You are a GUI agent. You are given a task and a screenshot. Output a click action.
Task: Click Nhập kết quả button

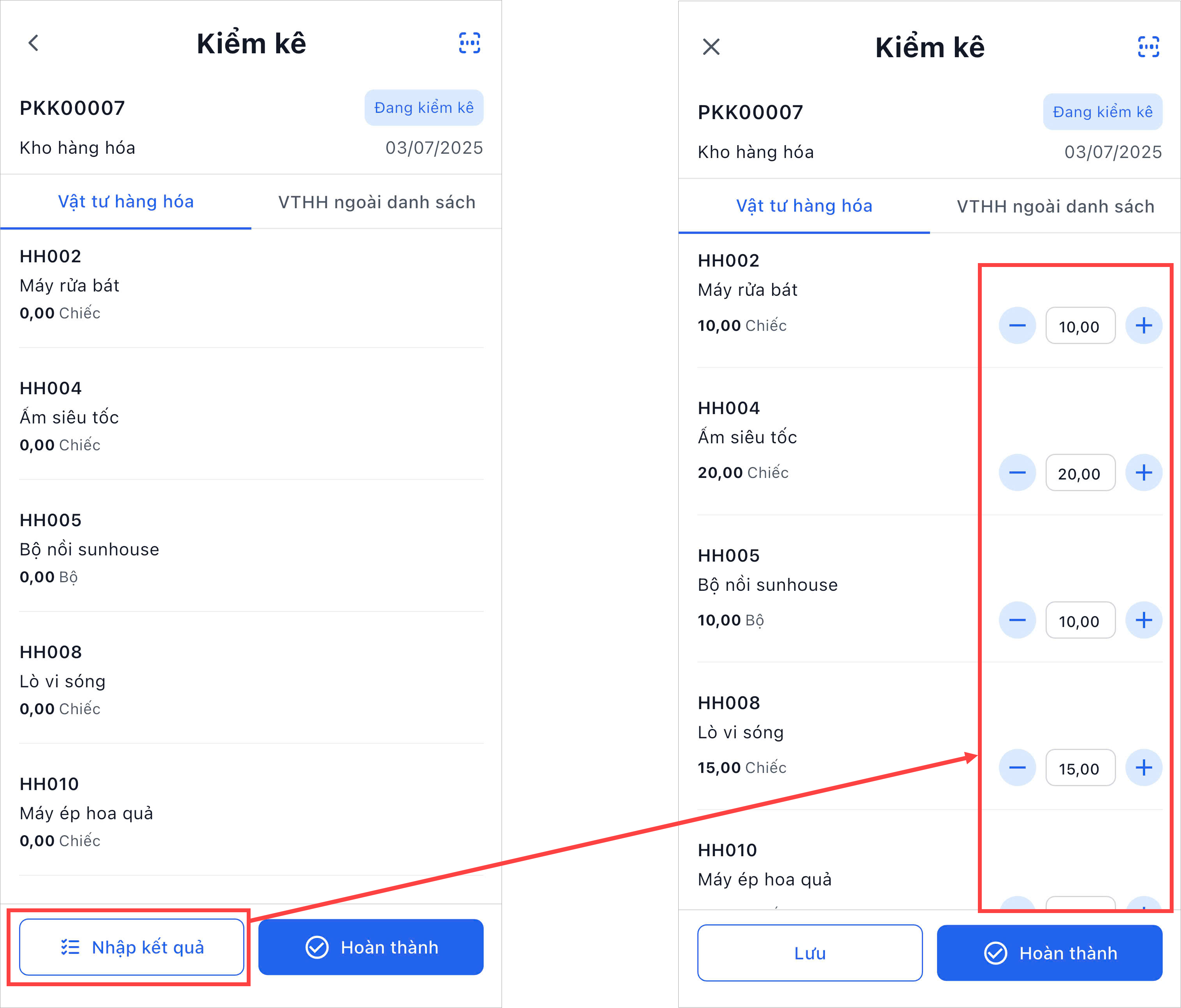(x=132, y=947)
